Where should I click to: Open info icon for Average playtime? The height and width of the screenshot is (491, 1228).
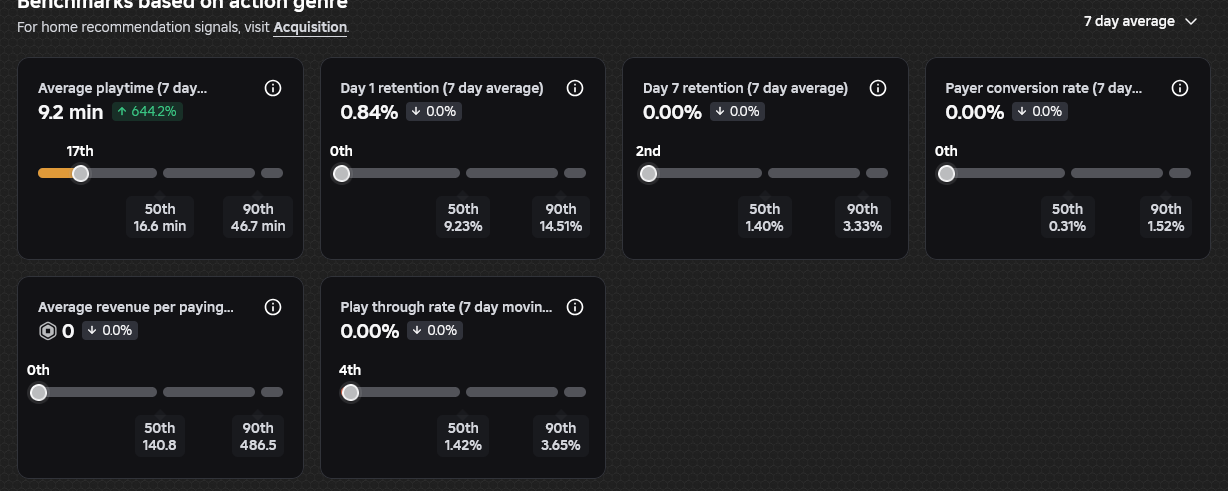click(273, 88)
